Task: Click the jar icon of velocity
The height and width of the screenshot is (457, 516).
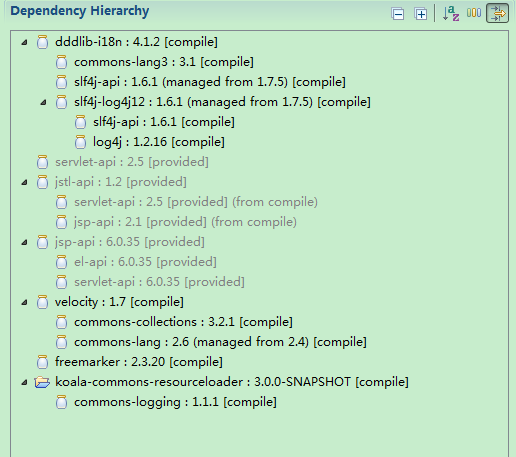Action: [x=42, y=302]
